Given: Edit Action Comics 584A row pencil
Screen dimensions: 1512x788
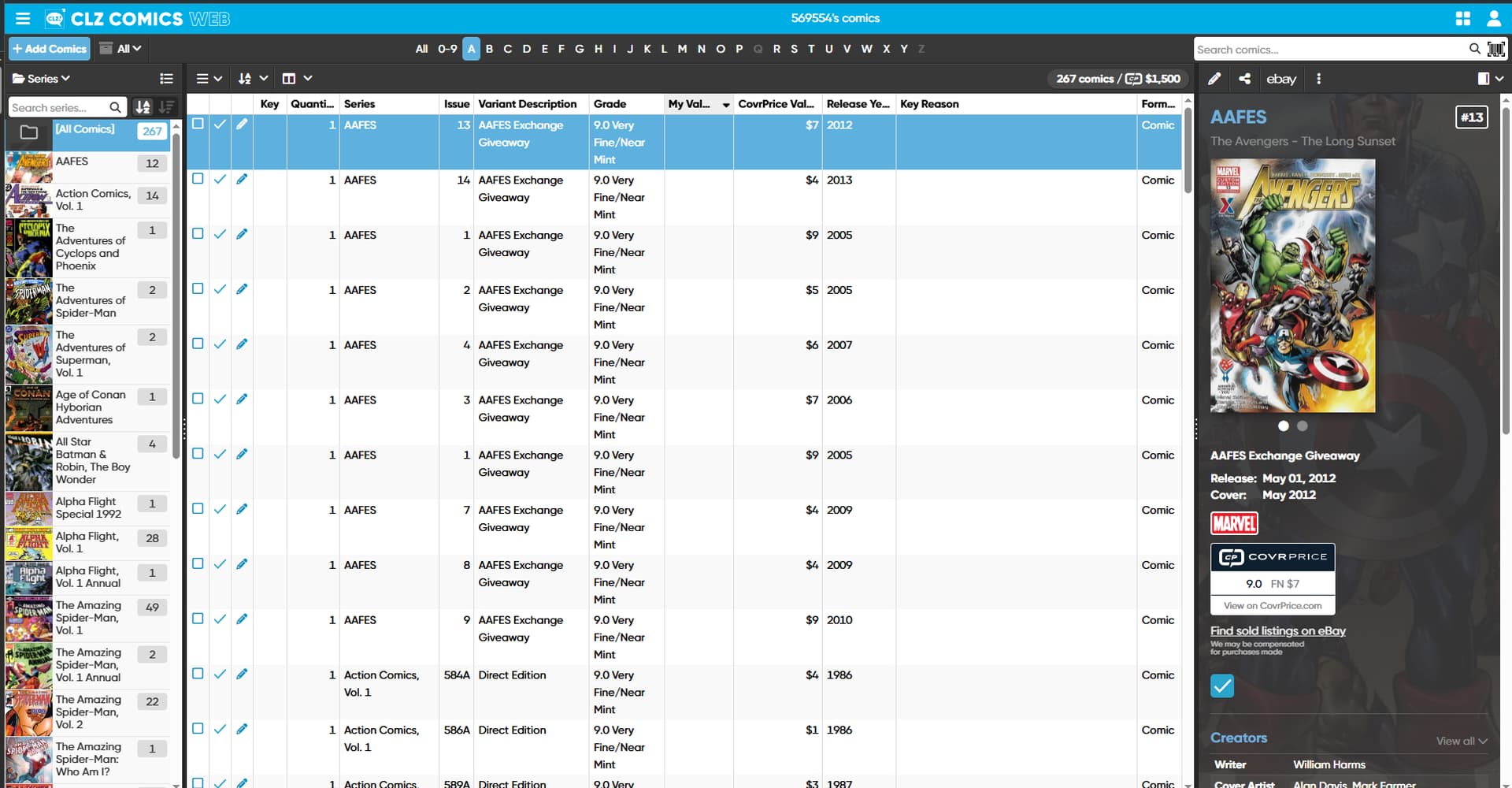Looking at the screenshot, I should pyautogui.click(x=242, y=675).
